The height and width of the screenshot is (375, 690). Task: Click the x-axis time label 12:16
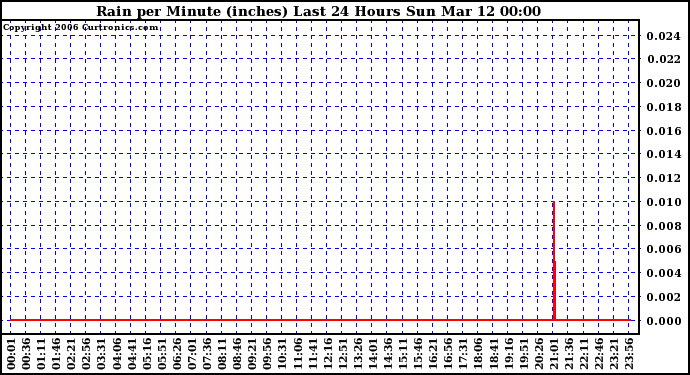[328, 354]
